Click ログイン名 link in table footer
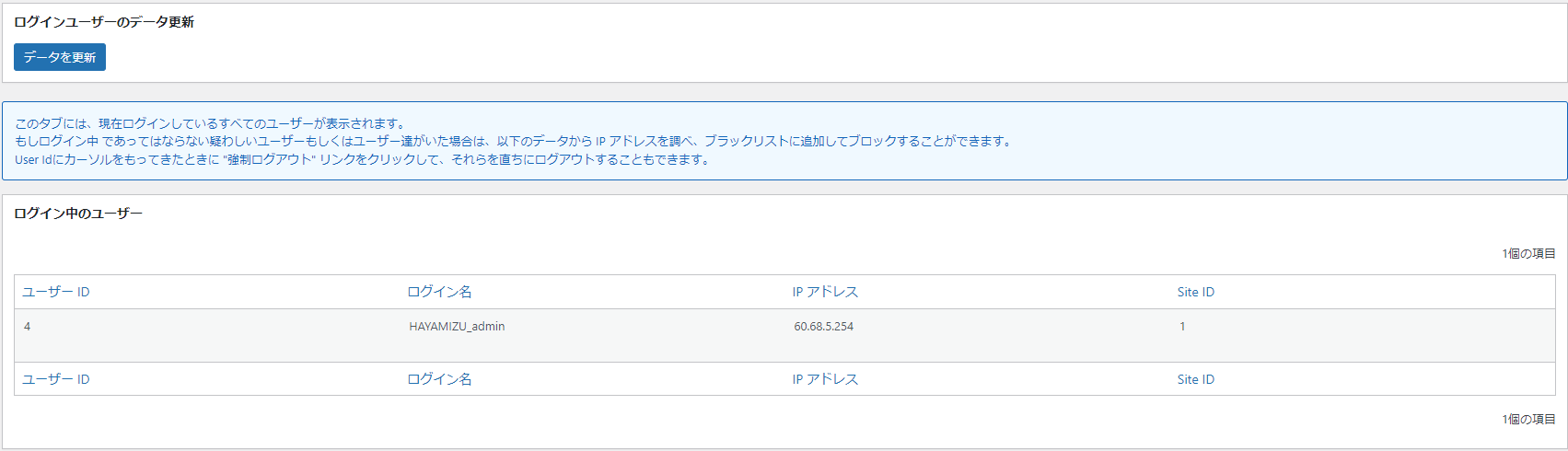This screenshot has height=451, width=1568. coord(439,379)
